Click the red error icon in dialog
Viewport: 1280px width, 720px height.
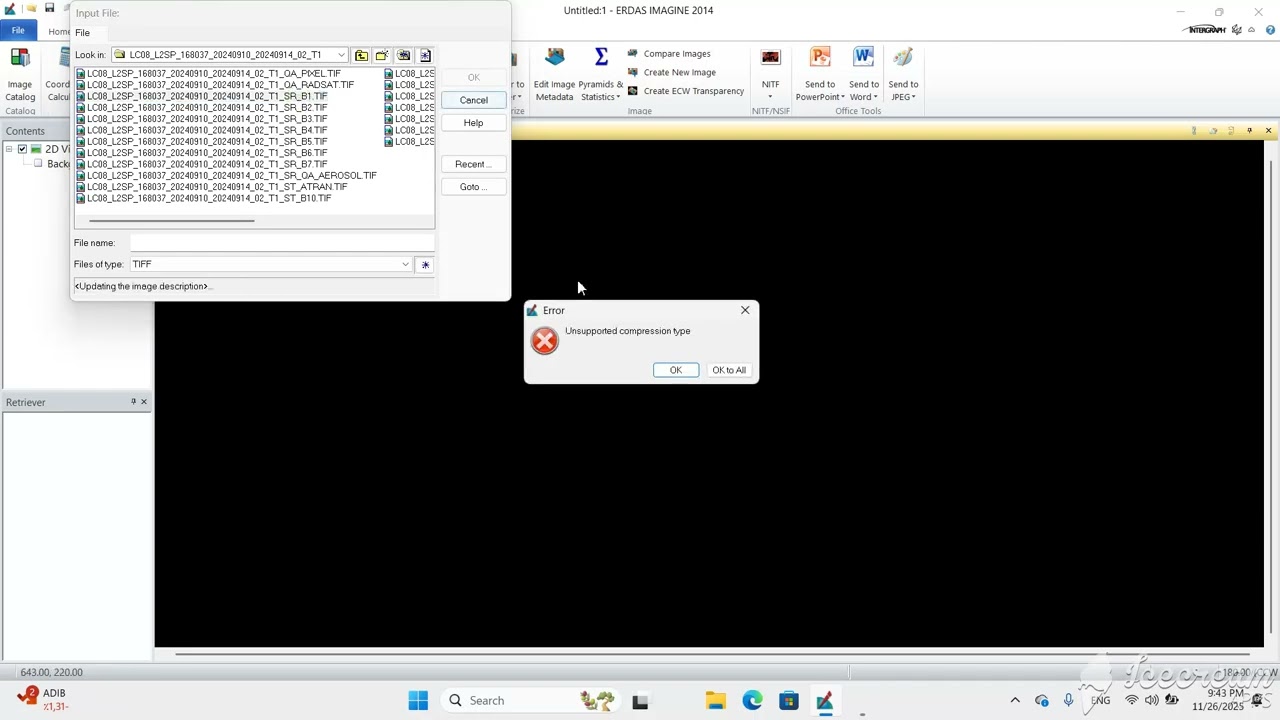coord(544,341)
